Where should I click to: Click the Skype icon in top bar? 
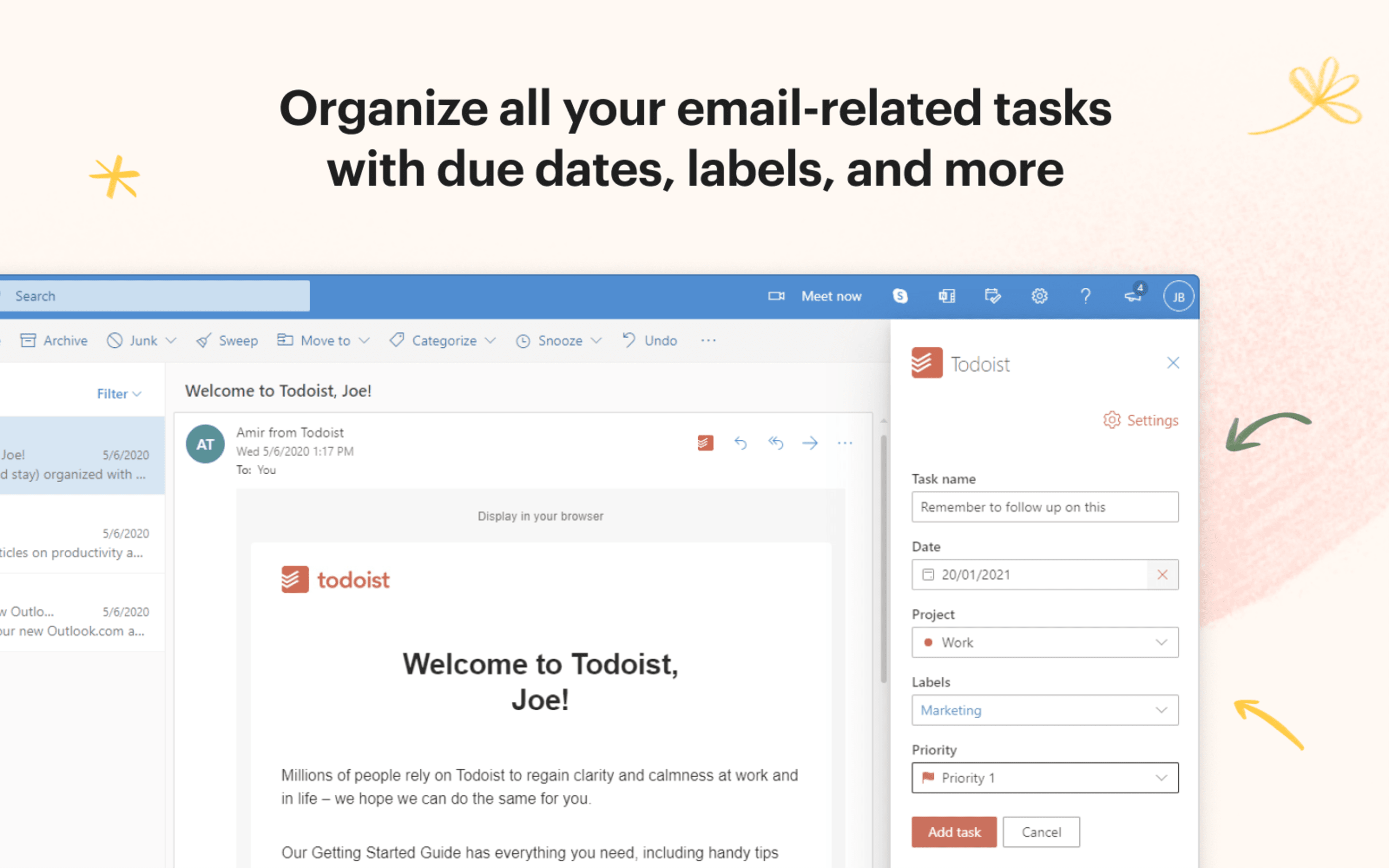click(x=898, y=295)
